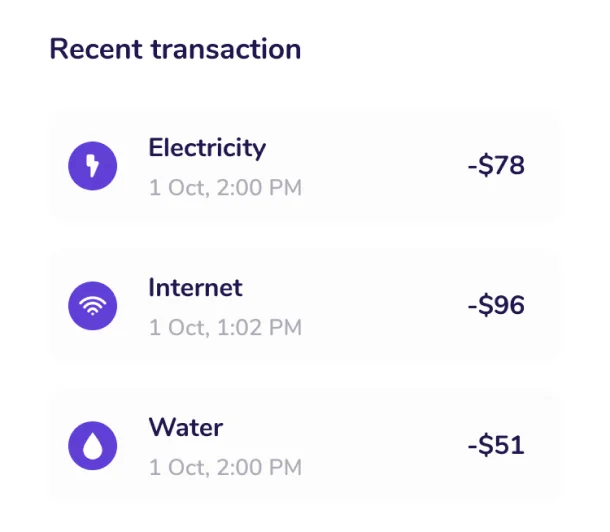Click the Electricity lightning bolt icon

[x=92, y=166]
